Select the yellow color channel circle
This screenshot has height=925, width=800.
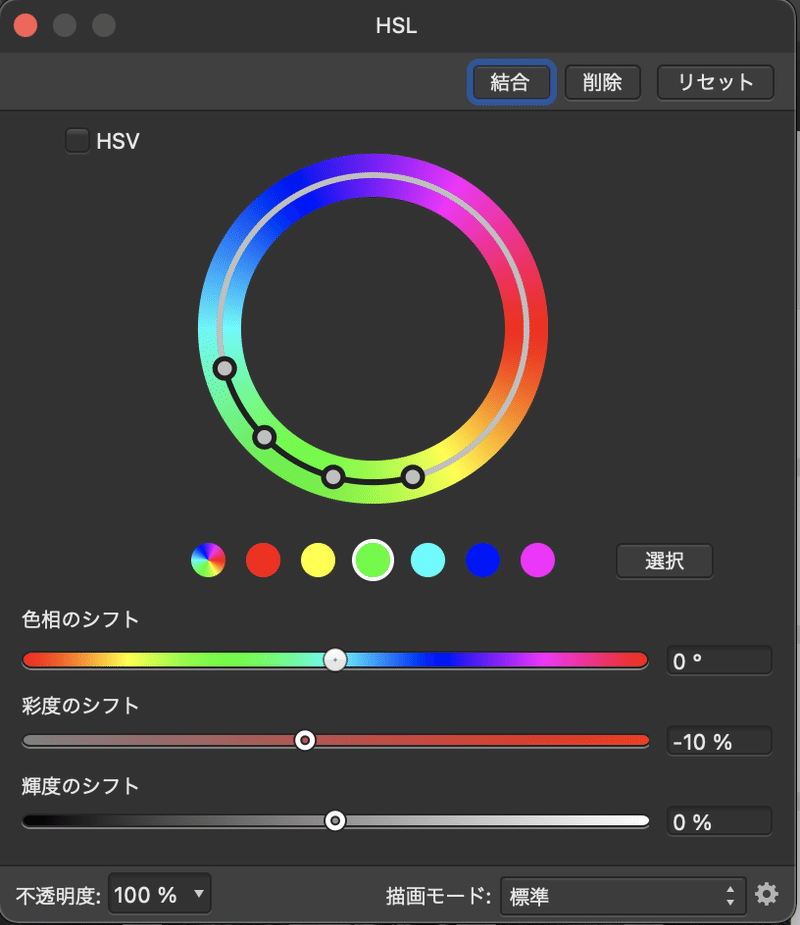317,561
